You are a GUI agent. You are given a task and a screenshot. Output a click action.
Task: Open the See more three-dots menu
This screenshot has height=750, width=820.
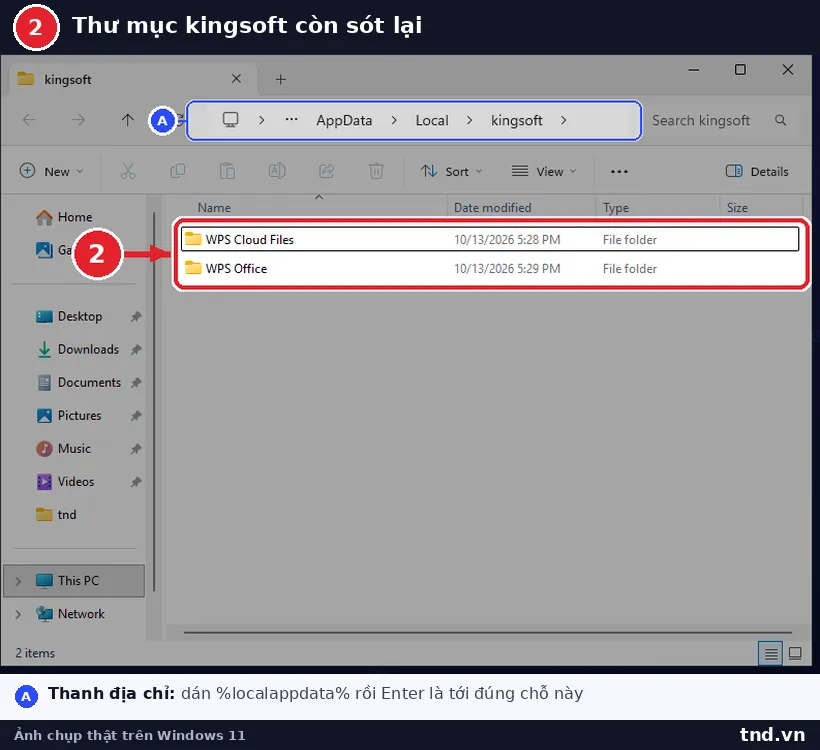(x=619, y=172)
